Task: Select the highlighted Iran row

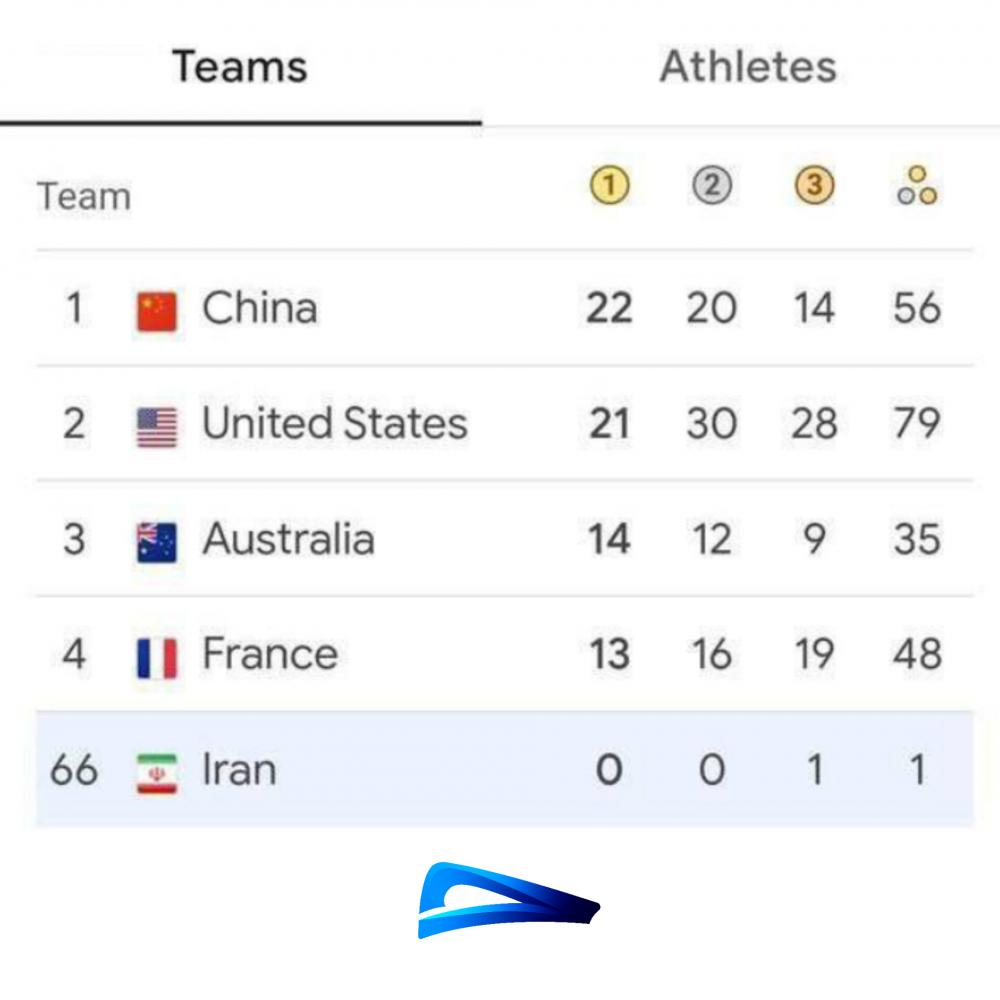Action: [504, 769]
